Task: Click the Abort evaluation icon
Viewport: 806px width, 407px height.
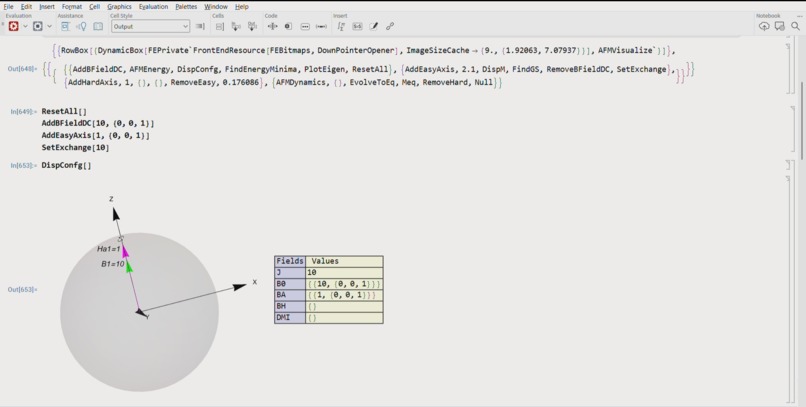Action: click(38, 26)
